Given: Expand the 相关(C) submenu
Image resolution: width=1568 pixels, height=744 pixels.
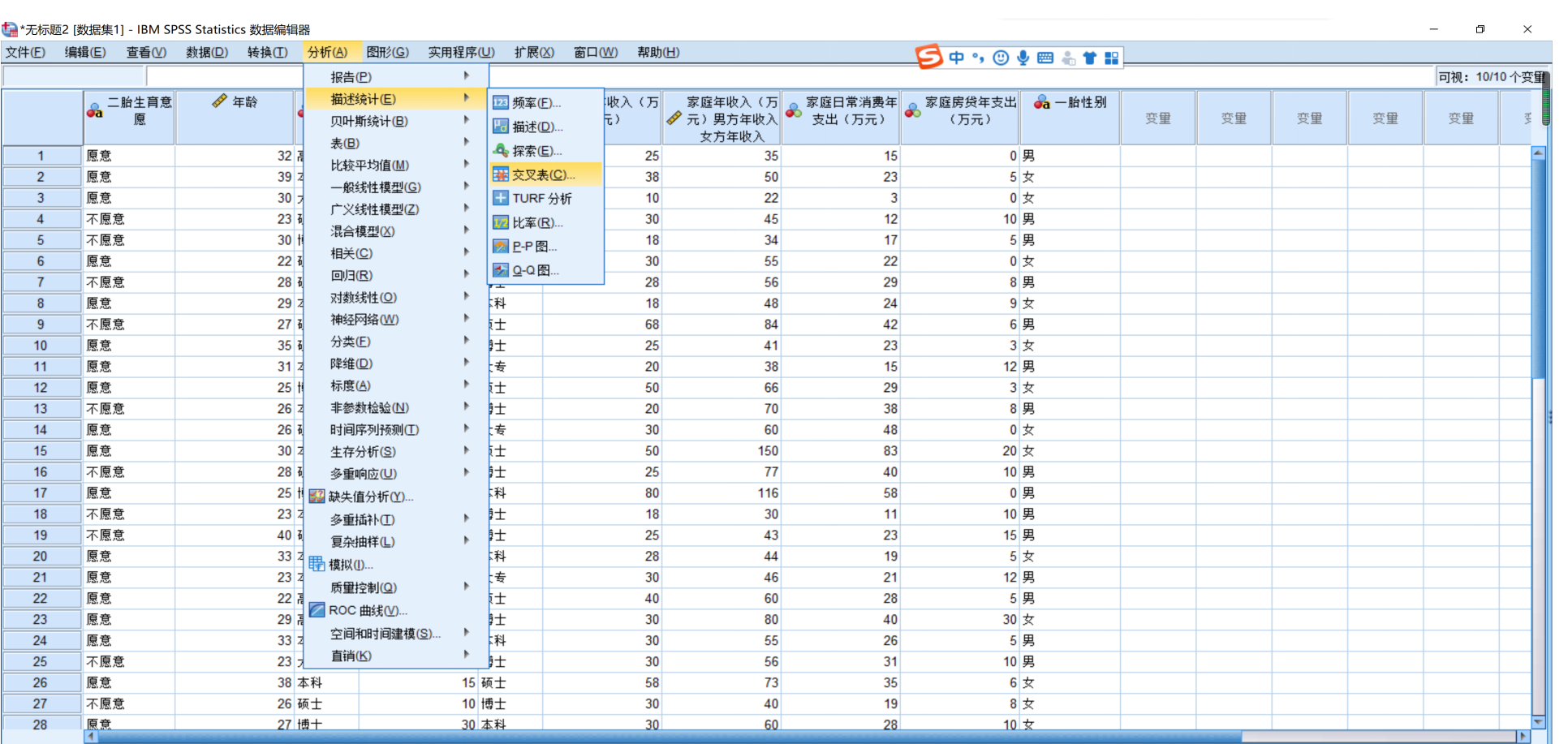Looking at the screenshot, I should (x=397, y=253).
